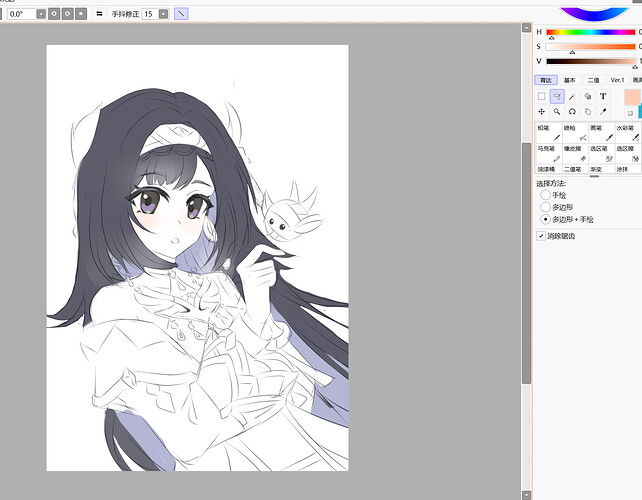Viewport: 642px width, 500px height.
Task: Click the foreground color swatch
Action: (x=631, y=97)
